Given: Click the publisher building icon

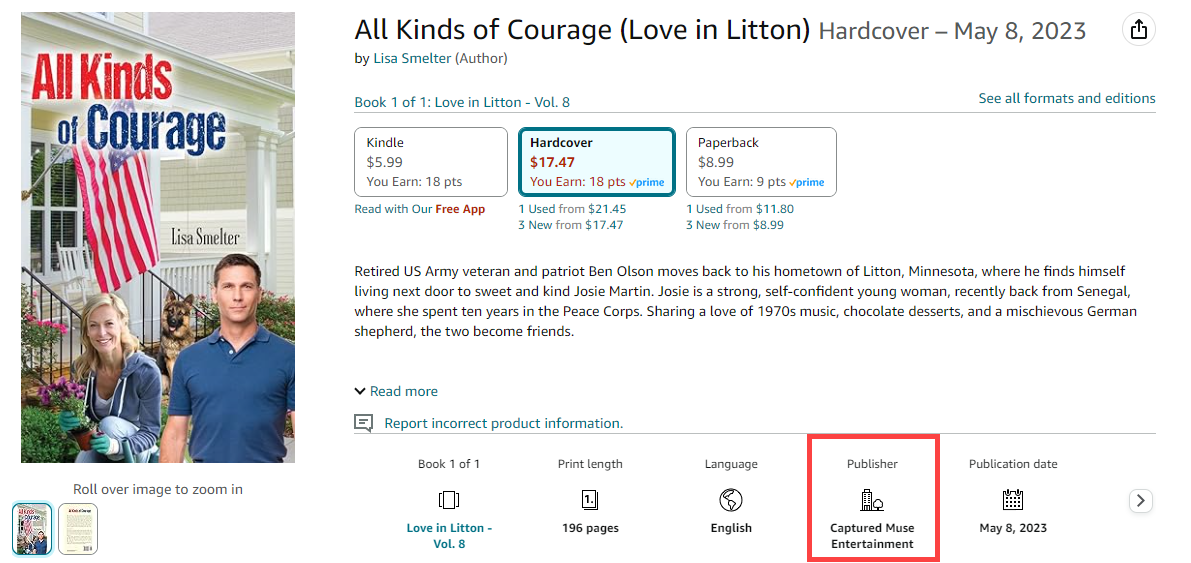Looking at the screenshot, I should (x=872, y=499).
